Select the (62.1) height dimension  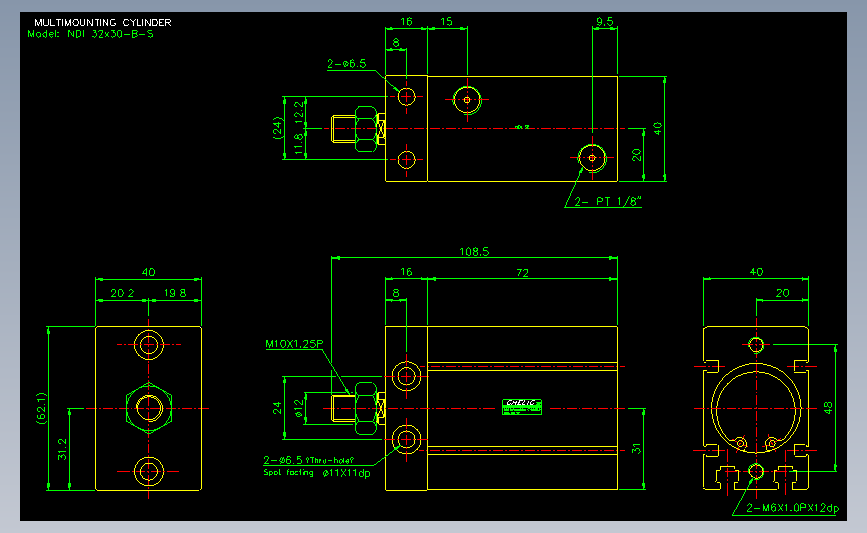pos(41,409)
